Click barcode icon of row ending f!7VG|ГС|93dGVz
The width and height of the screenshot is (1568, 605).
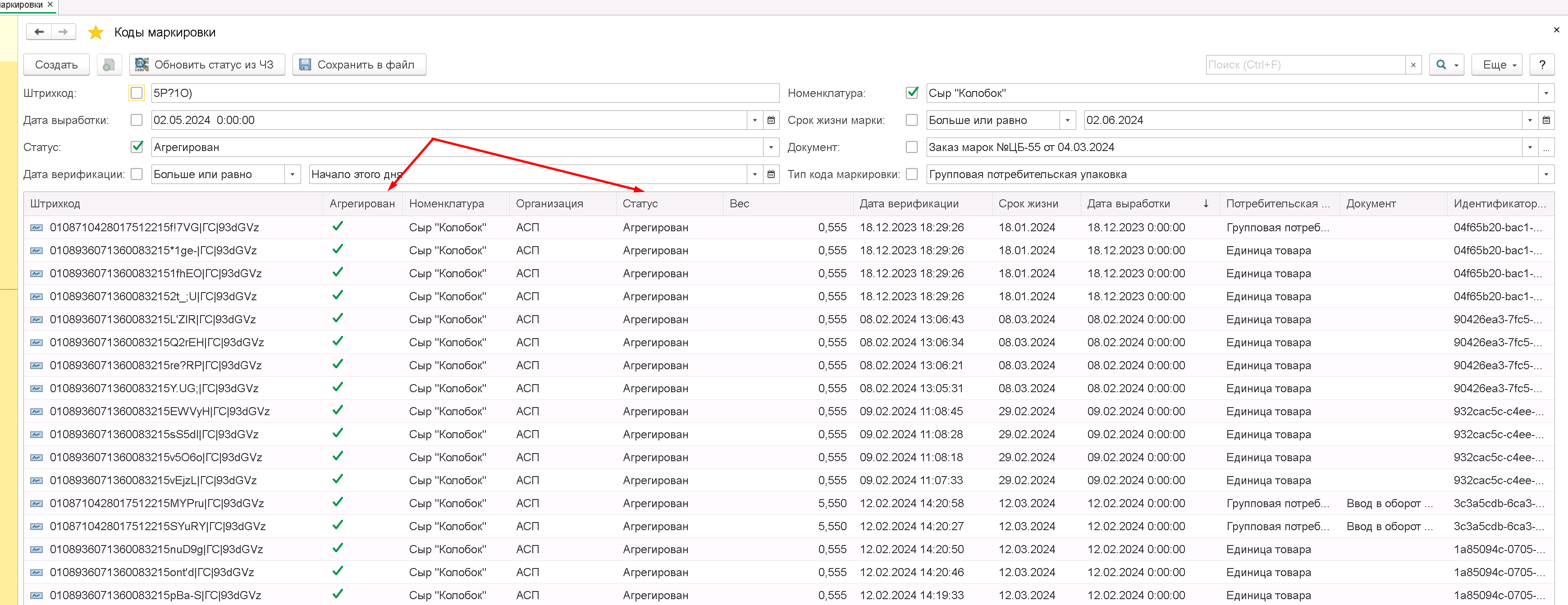pos(37,228)
